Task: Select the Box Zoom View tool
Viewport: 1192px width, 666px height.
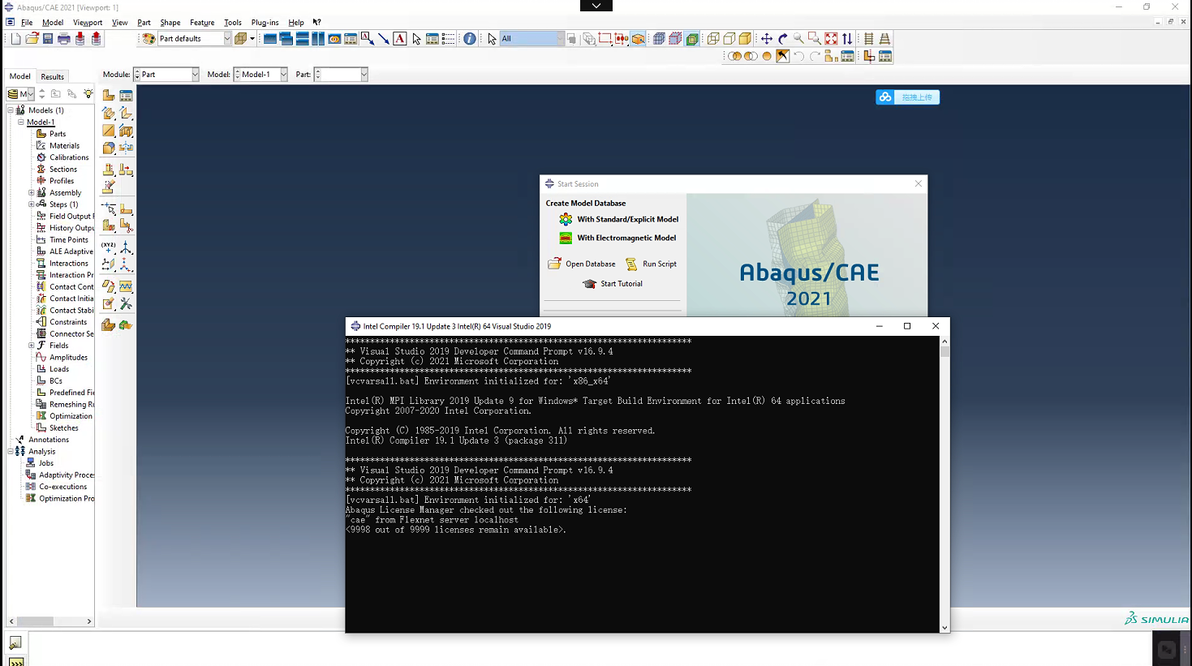Action: (x=814, y=39)
